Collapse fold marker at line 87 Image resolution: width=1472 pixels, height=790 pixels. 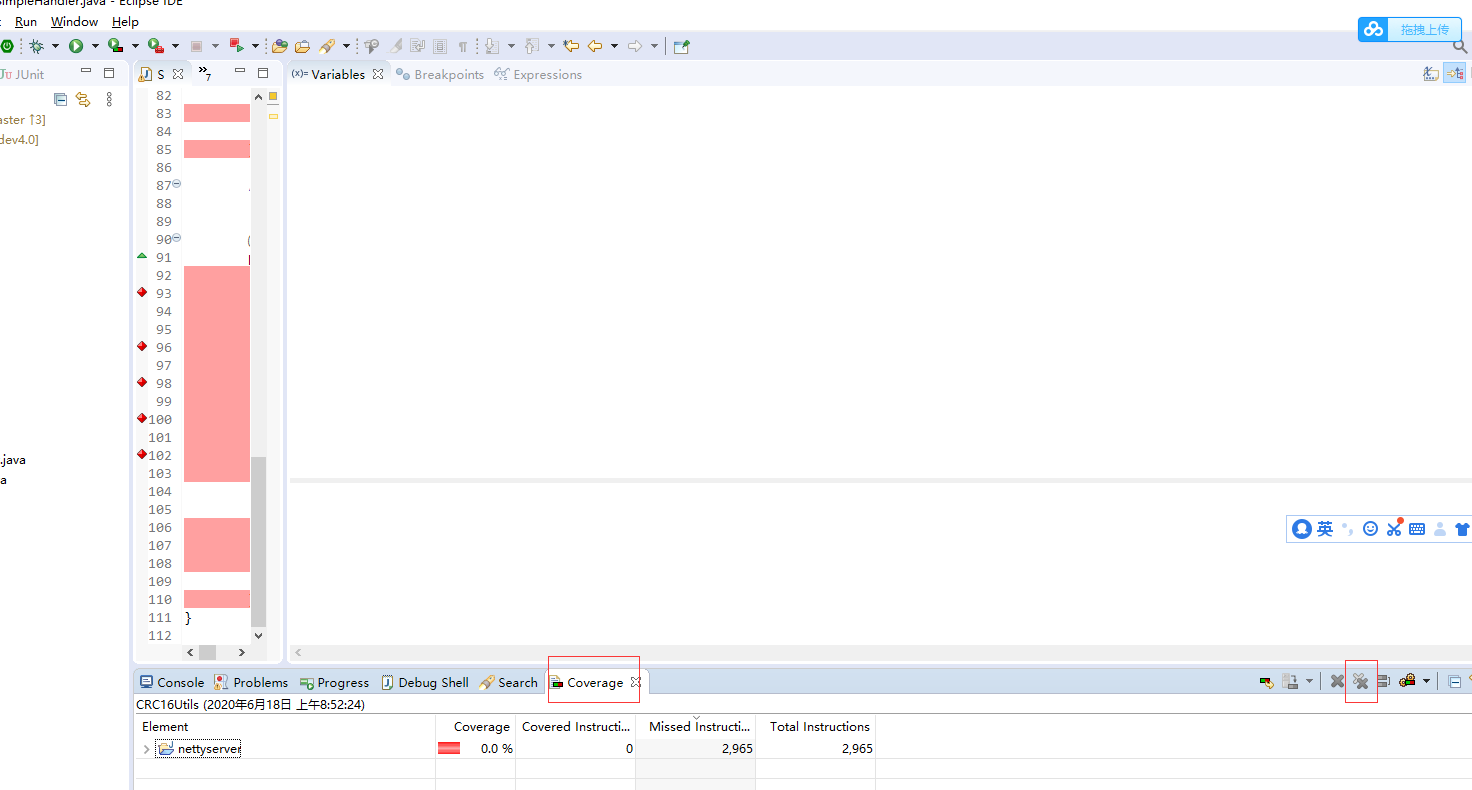click(177, 184)
